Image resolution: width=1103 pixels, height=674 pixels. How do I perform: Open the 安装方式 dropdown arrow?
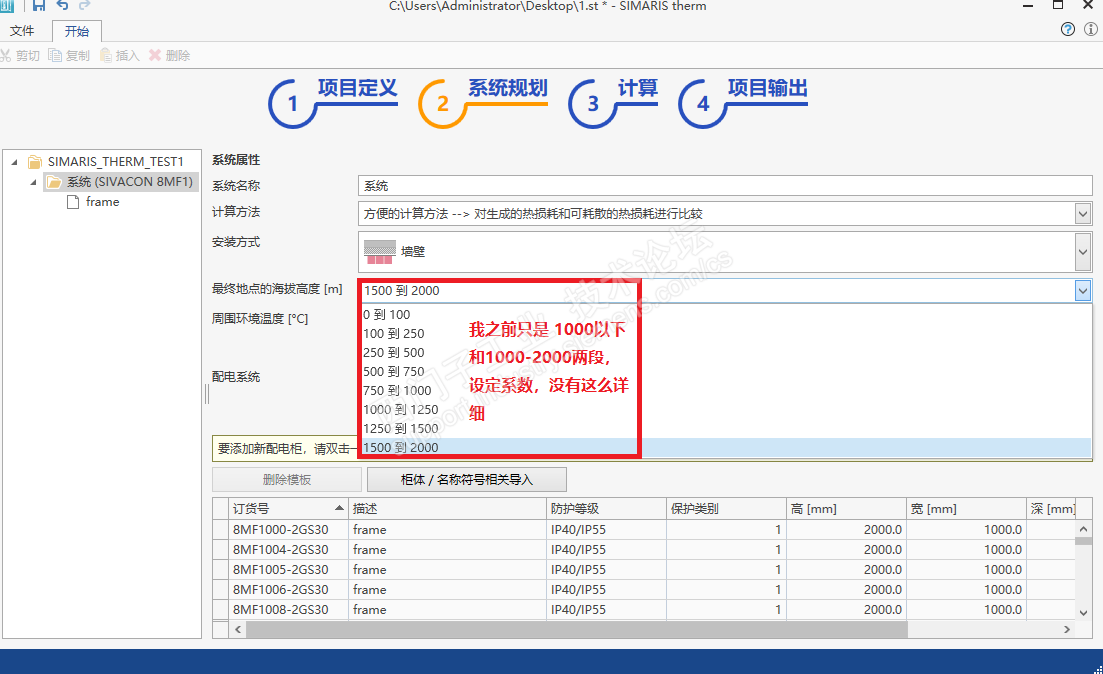(1083, 252)
